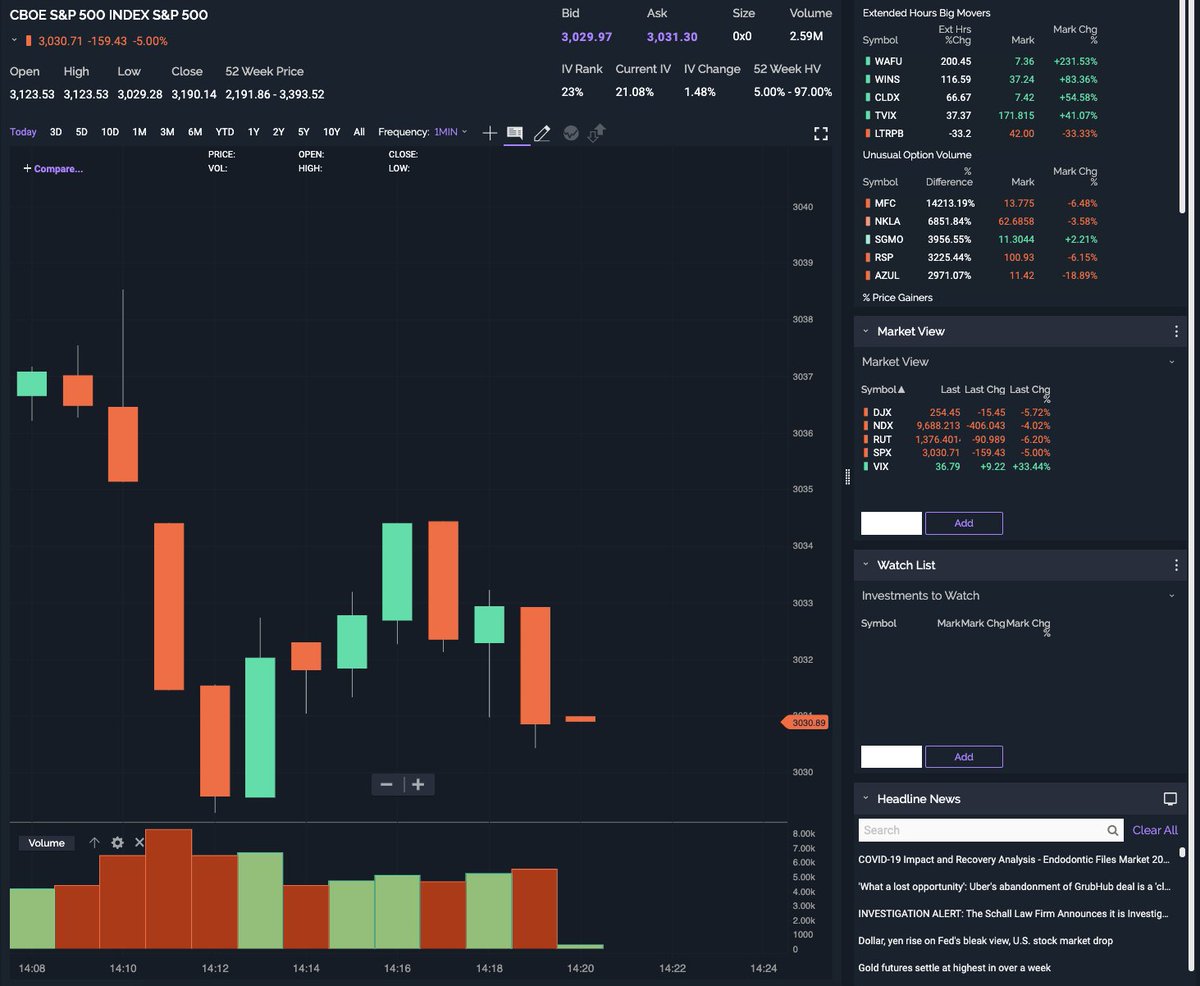Open Watch List three-dot menu
The width and height of the screenshot is (1200, 986).
1176,565
